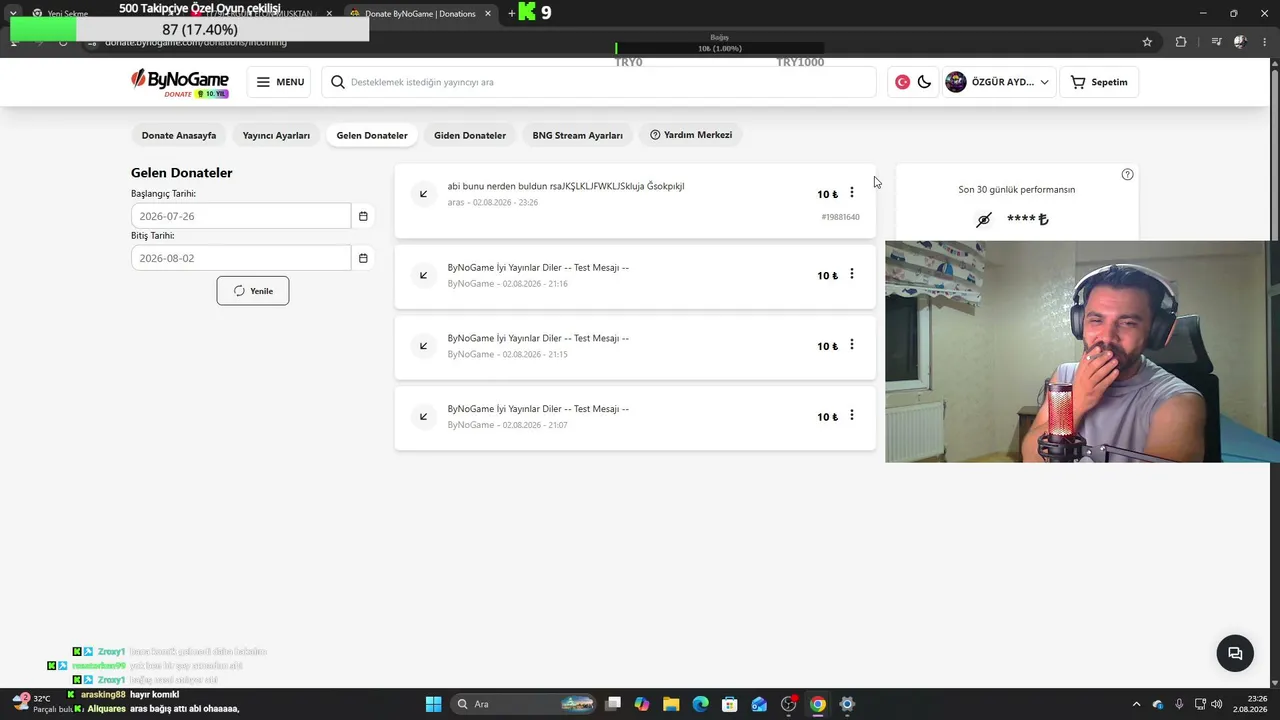Open calendar picker for Bitiş Tarihi
This screenshot has height=720, width=1280.
(x=363, y=258)
